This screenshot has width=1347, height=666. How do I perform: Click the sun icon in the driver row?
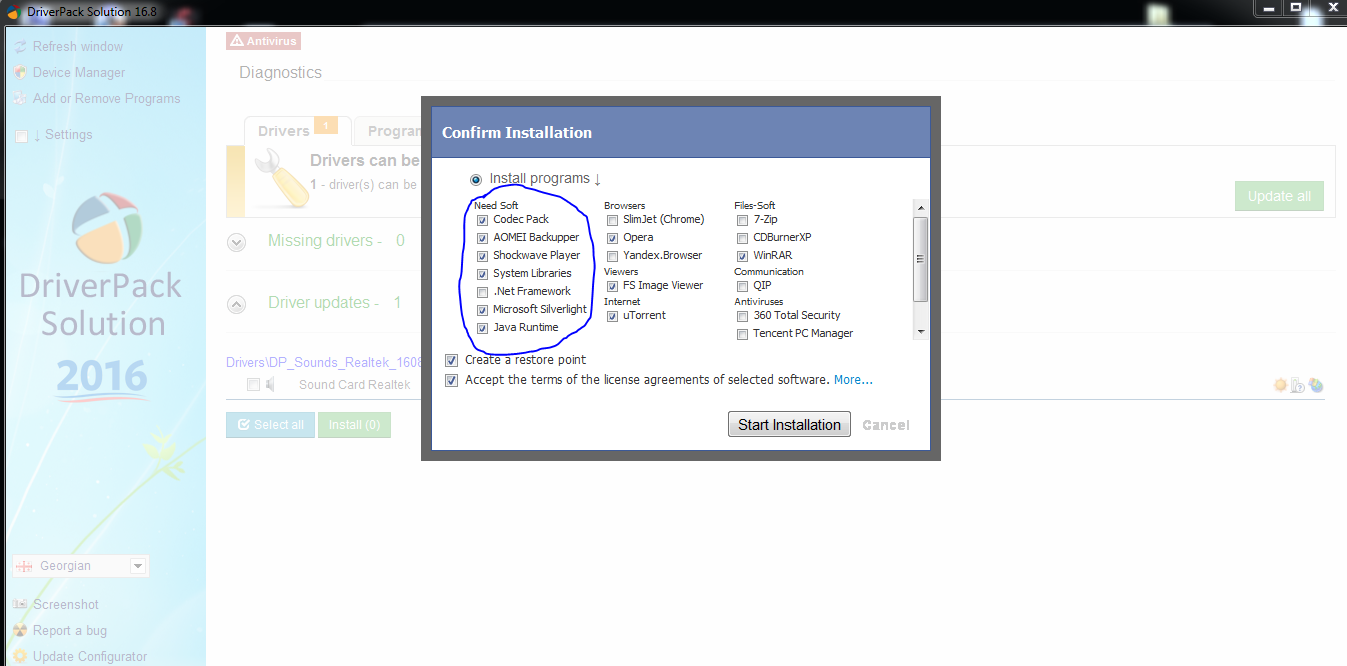coord(1280,385)
